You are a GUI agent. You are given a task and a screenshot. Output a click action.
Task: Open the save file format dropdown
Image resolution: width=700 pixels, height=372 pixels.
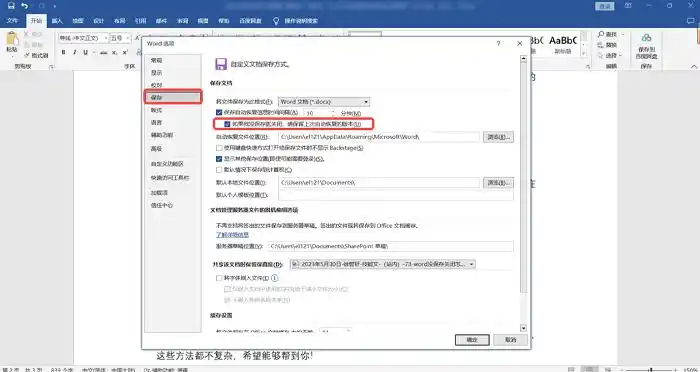pos(324,102)
